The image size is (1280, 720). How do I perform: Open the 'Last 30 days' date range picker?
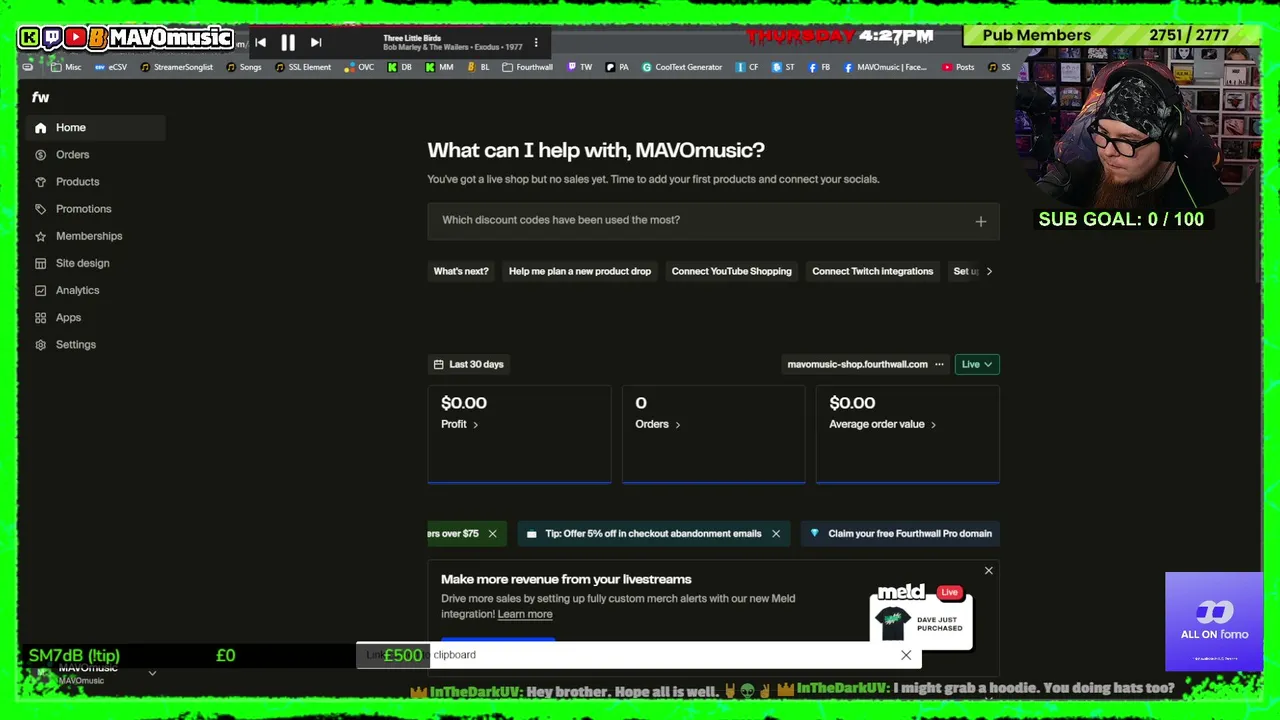pyautogui.click(x=469, y=364)
